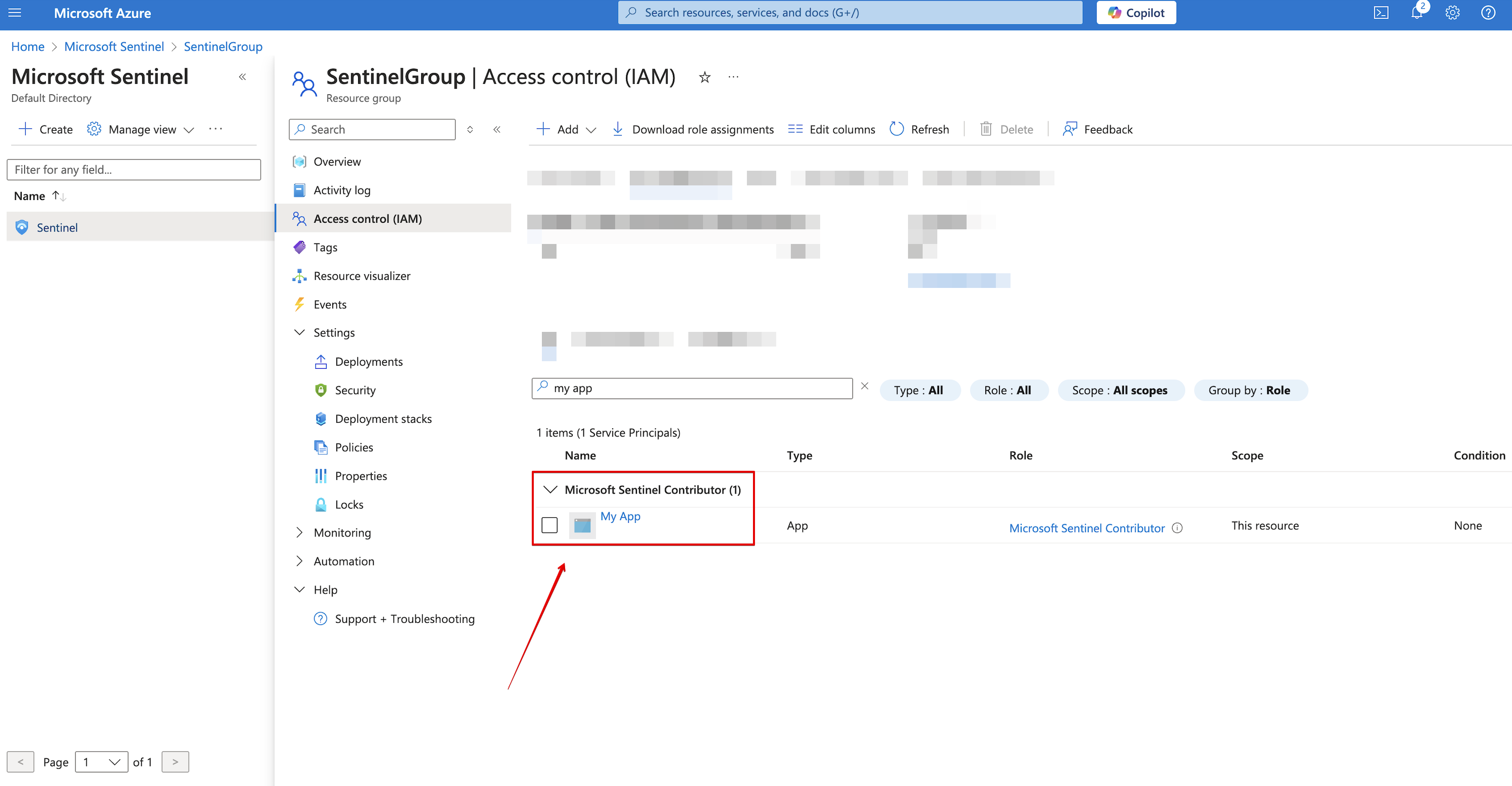
Task: Check the My App row checkbox
Action: (x=549, y=525)
